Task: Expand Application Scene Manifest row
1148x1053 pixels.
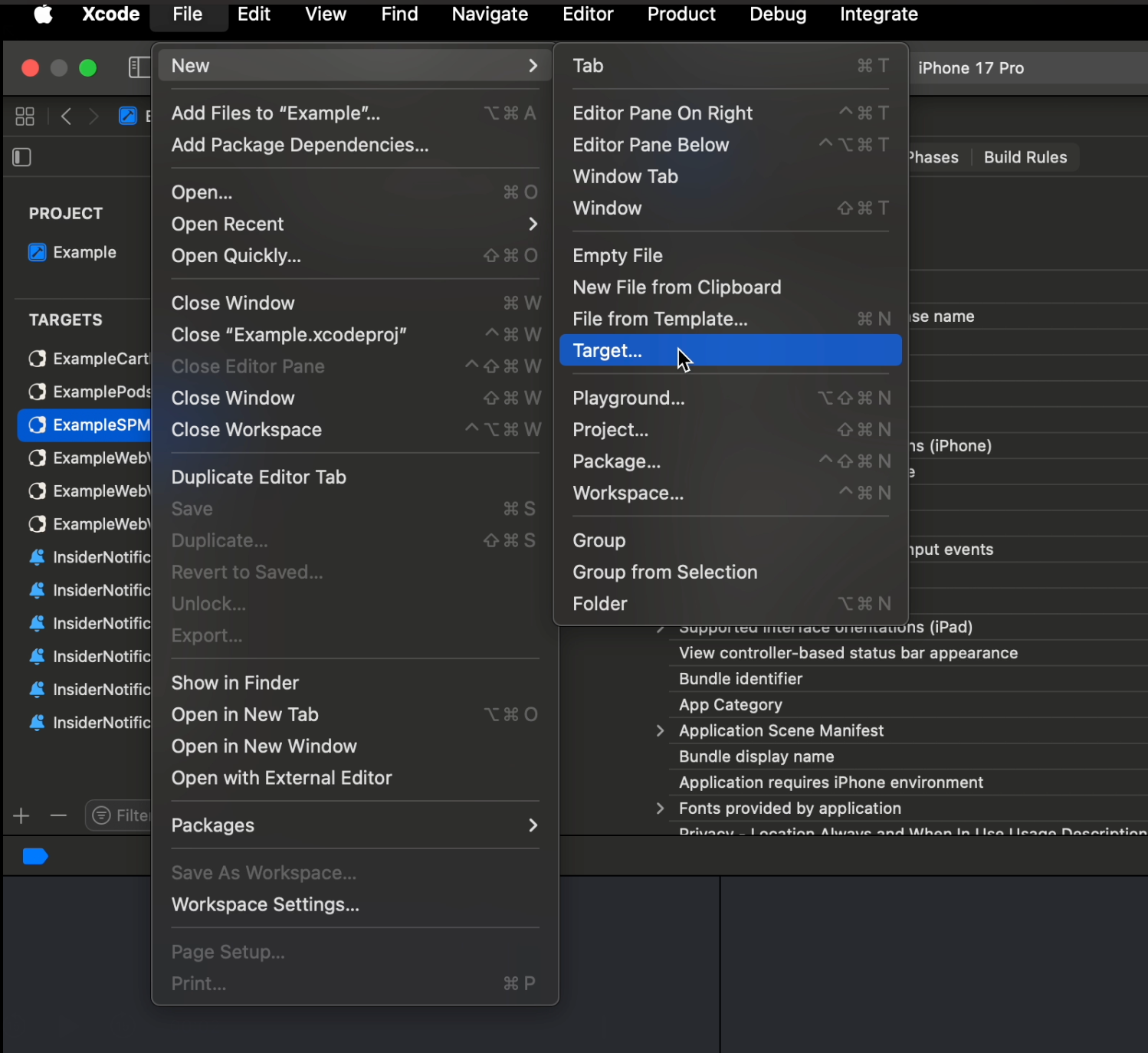Action: (660, 730)
